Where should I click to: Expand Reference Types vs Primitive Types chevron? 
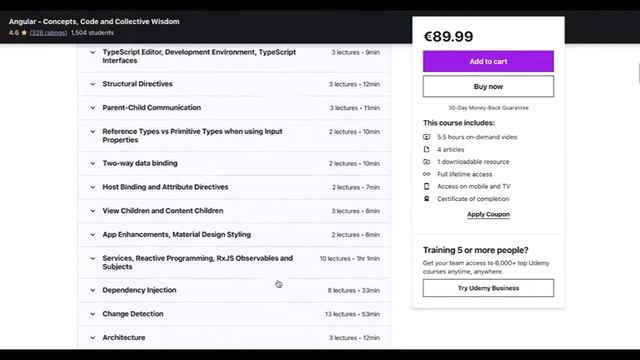pos(93,132)
